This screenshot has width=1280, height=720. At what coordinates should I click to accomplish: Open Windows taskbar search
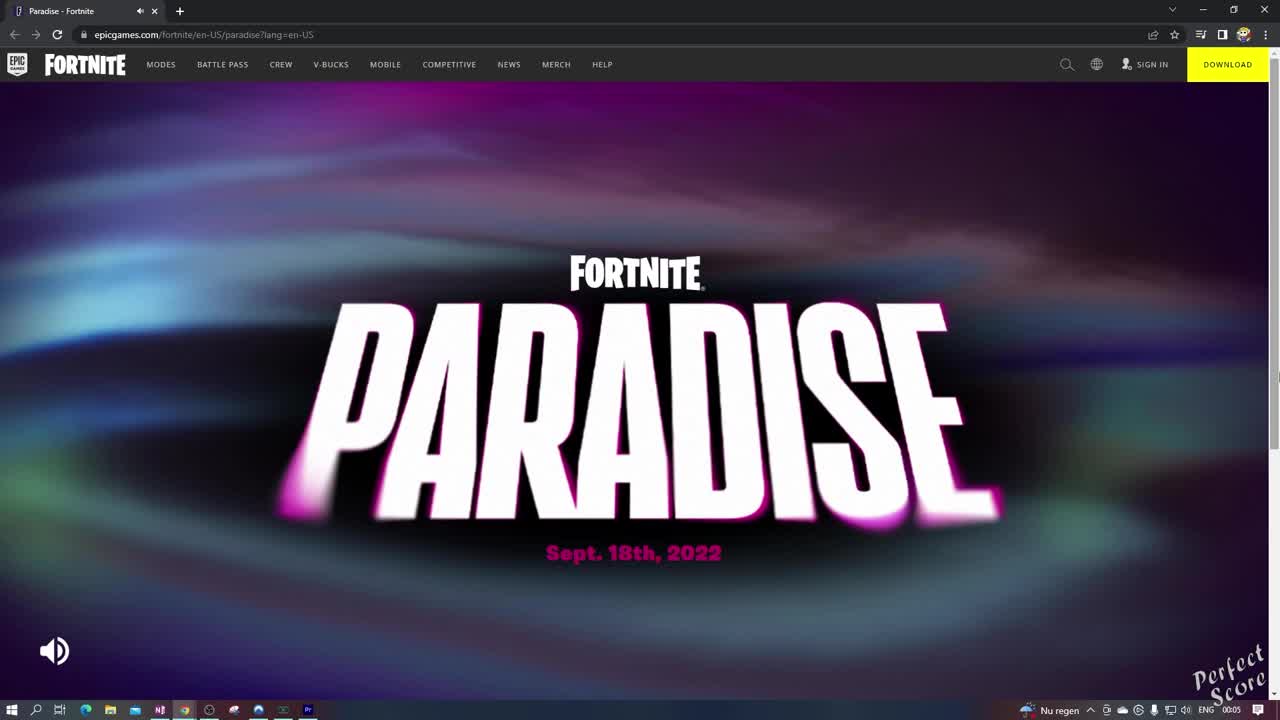(36, 710)
